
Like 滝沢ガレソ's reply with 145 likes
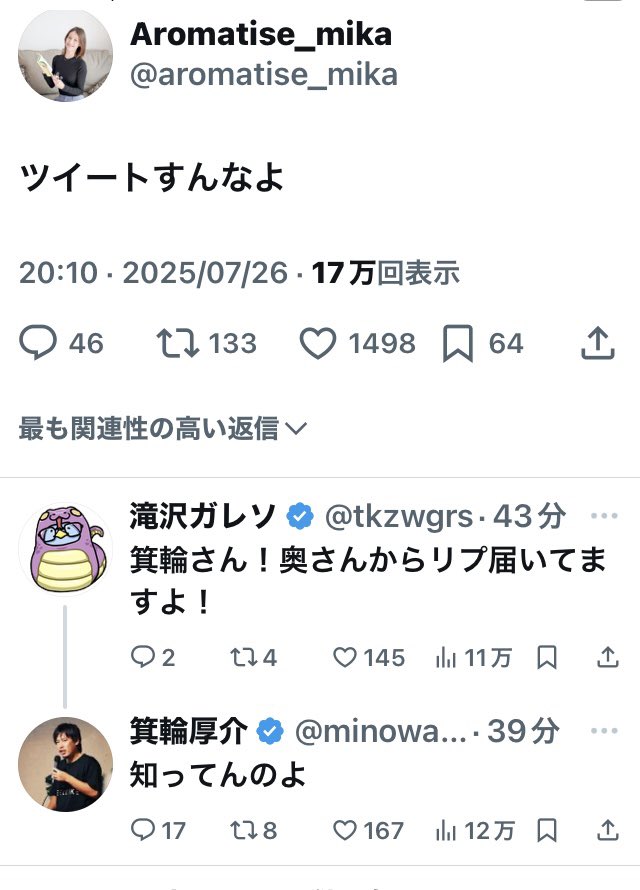(345, 657)
